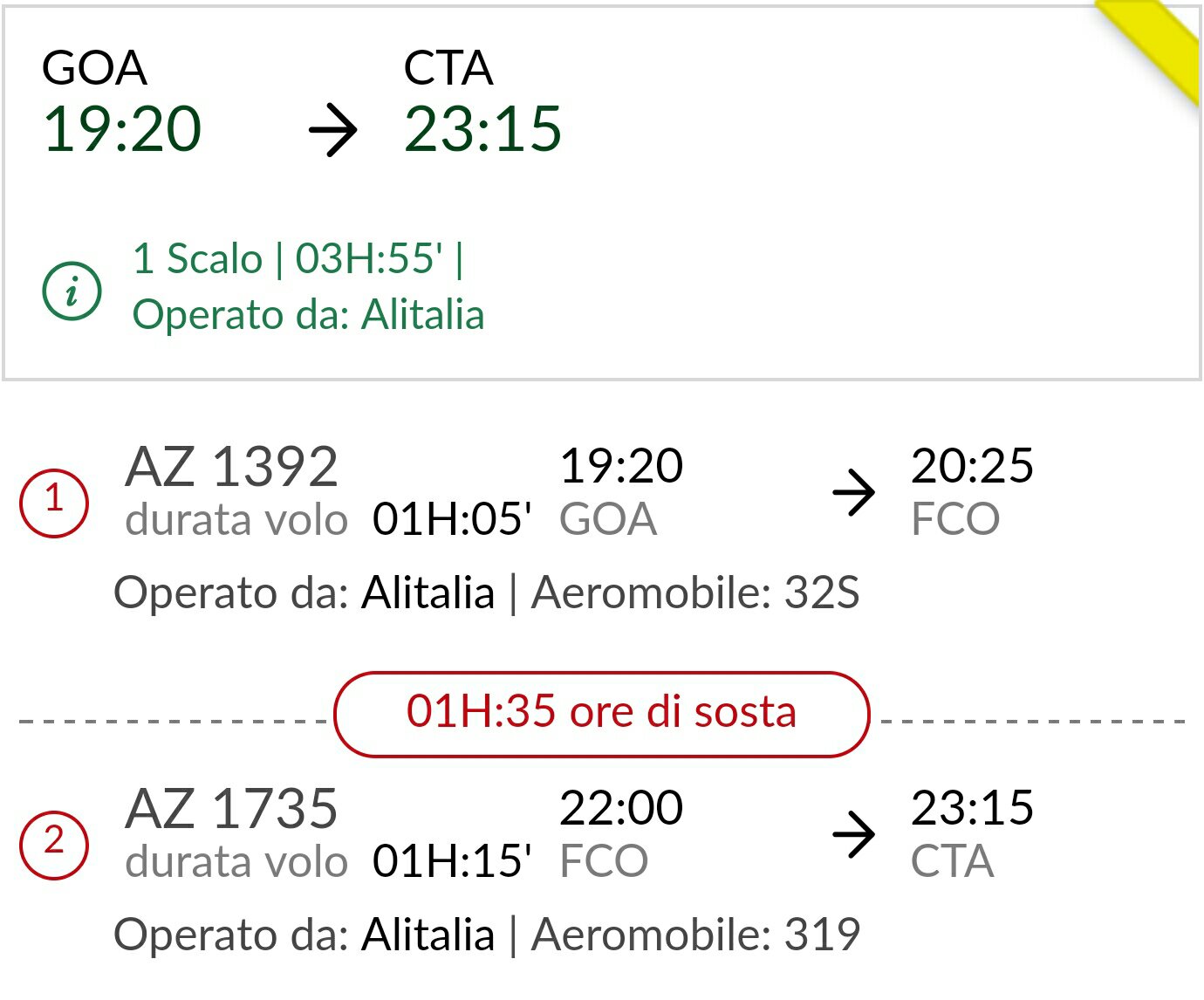Click the arrival time 23:15 in header
The image size is (1204, 1000).
[482, 130]
